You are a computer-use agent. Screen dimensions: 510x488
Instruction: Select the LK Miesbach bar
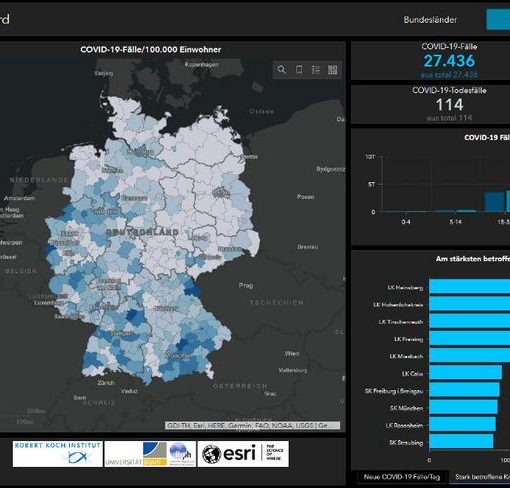[x=469, y=356]
